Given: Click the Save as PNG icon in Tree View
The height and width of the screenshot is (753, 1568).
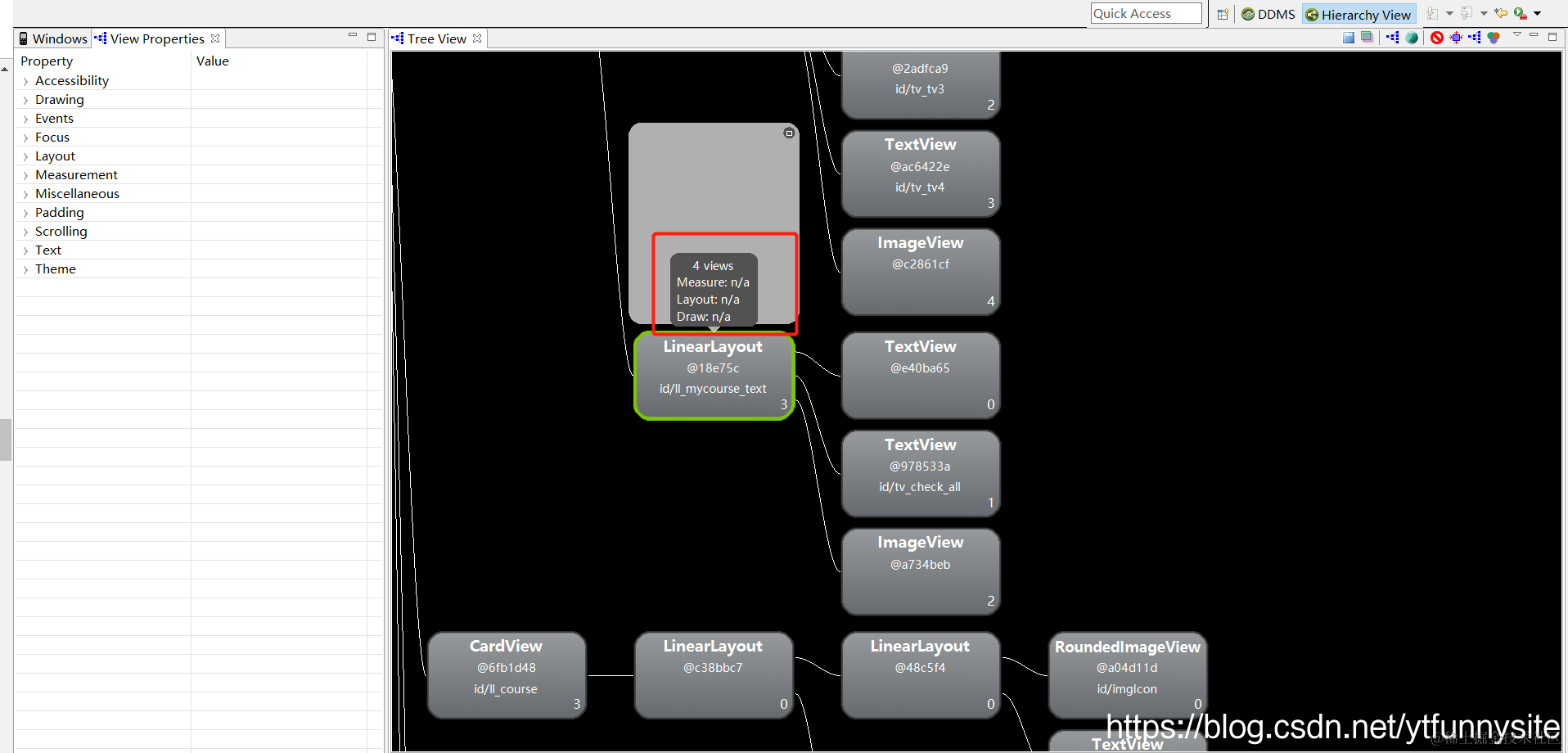Looking at the screenshot, I should [1349, 38].
